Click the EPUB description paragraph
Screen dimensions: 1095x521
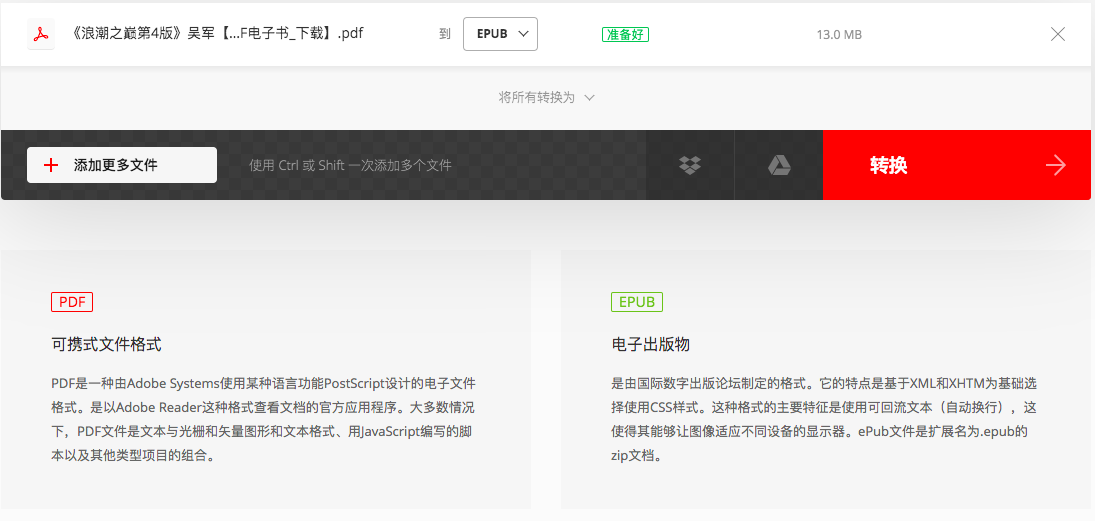click(824, 420)
